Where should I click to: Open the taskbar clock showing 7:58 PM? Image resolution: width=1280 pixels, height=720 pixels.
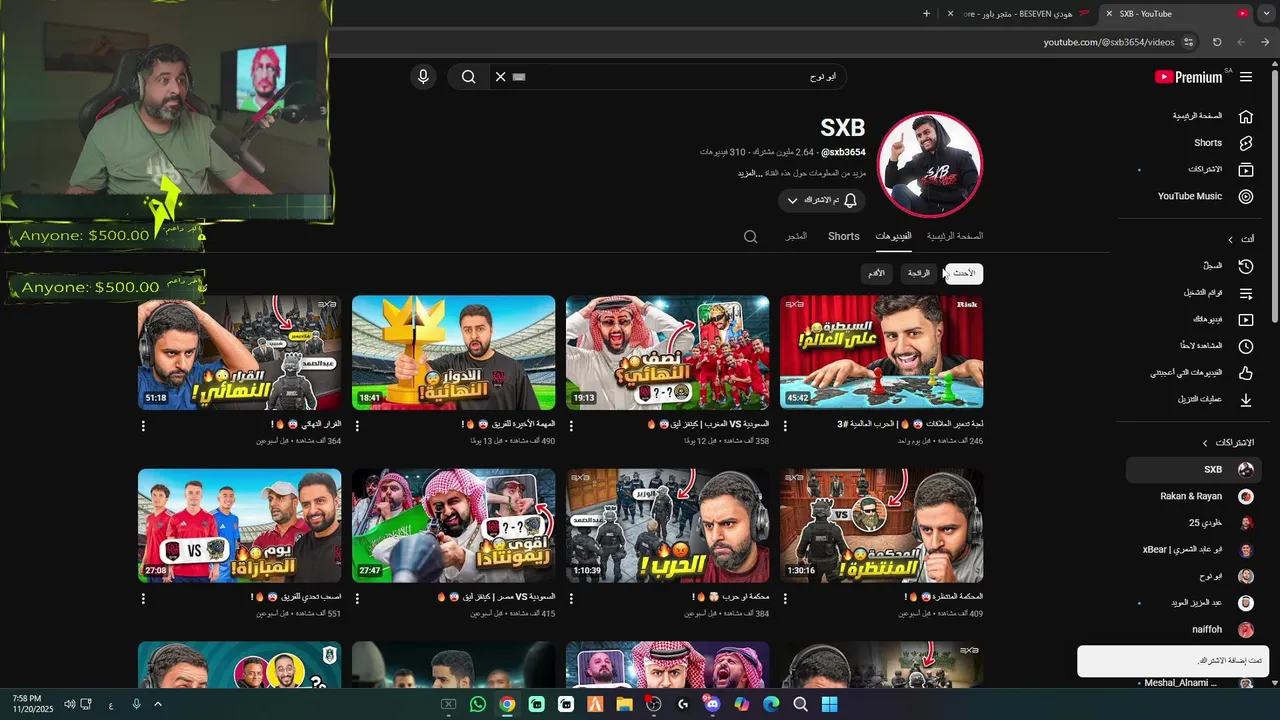(x=27, y=705)
